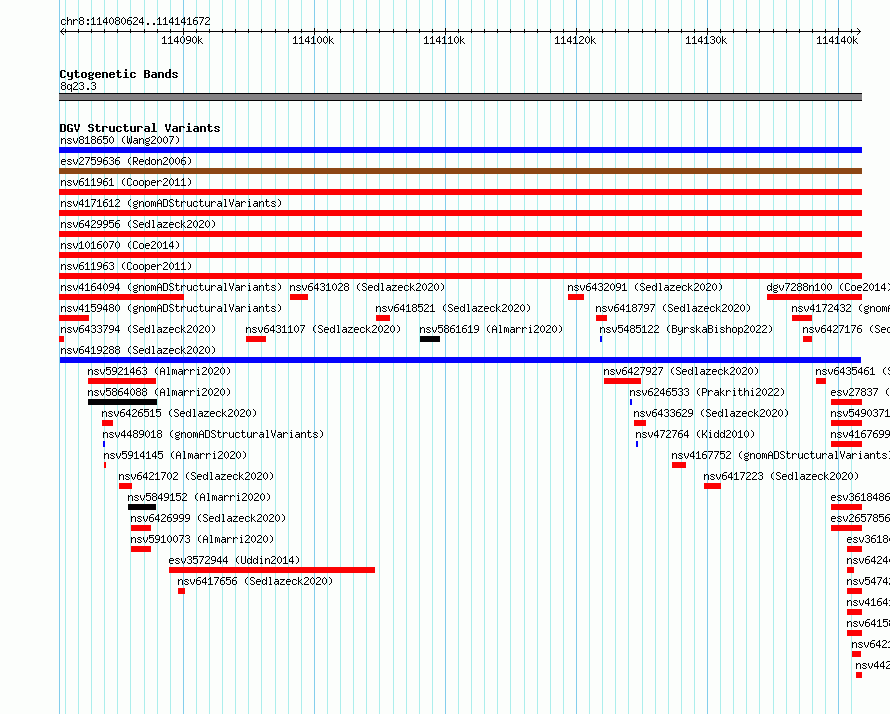
Task: Open nsv611961 (Cooper2011) variant entry
Action: tap(126, 182)
